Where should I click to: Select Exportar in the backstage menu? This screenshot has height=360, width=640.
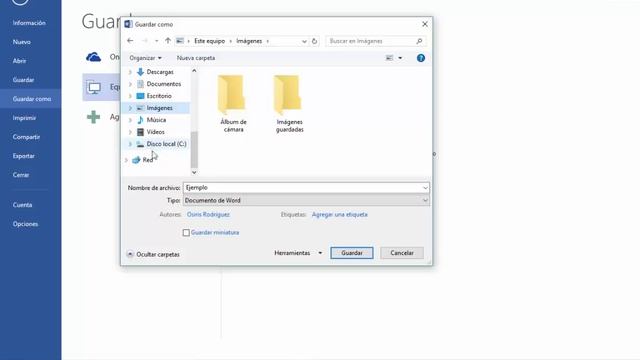(24, 156)
